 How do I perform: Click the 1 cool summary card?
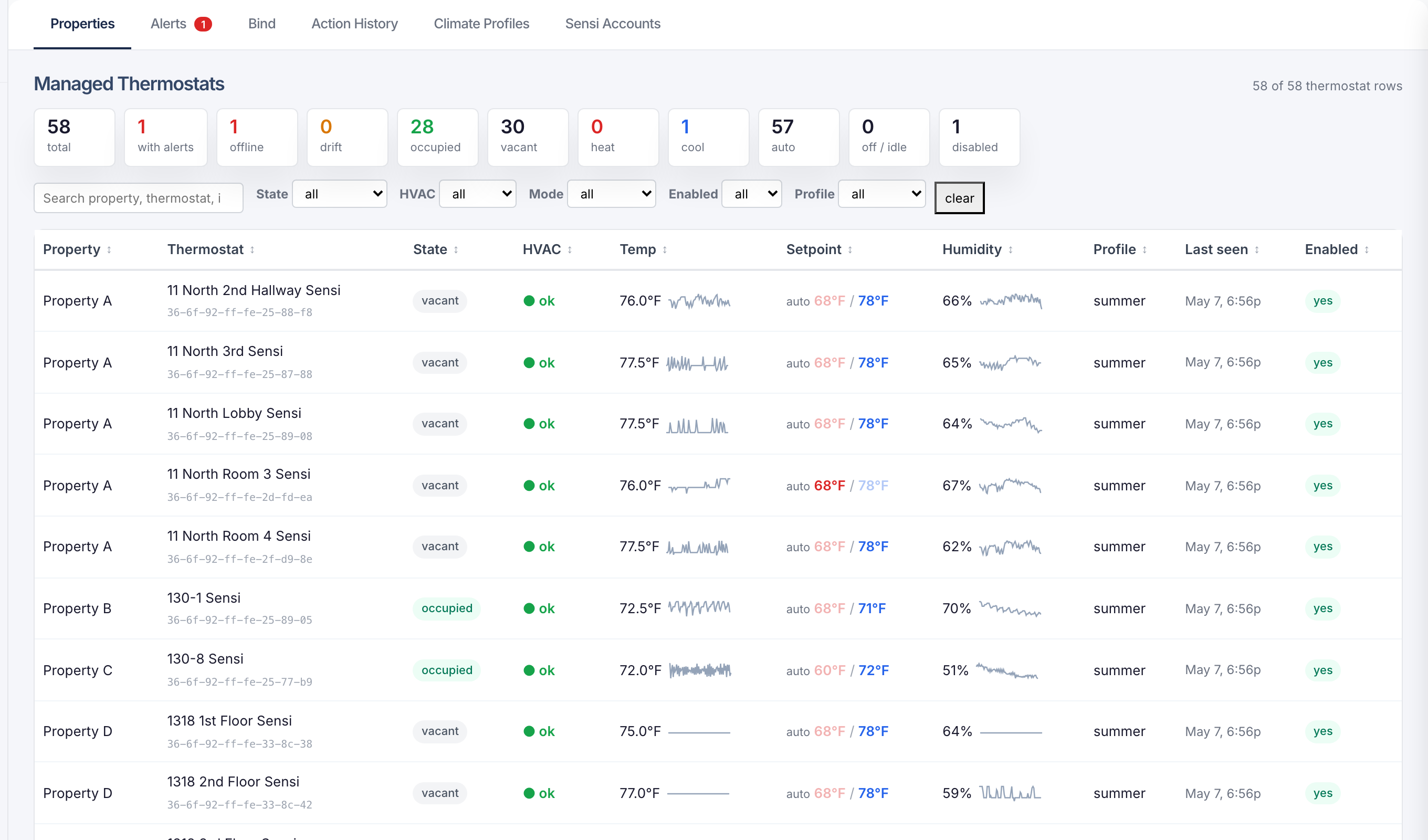click(708, 137)
